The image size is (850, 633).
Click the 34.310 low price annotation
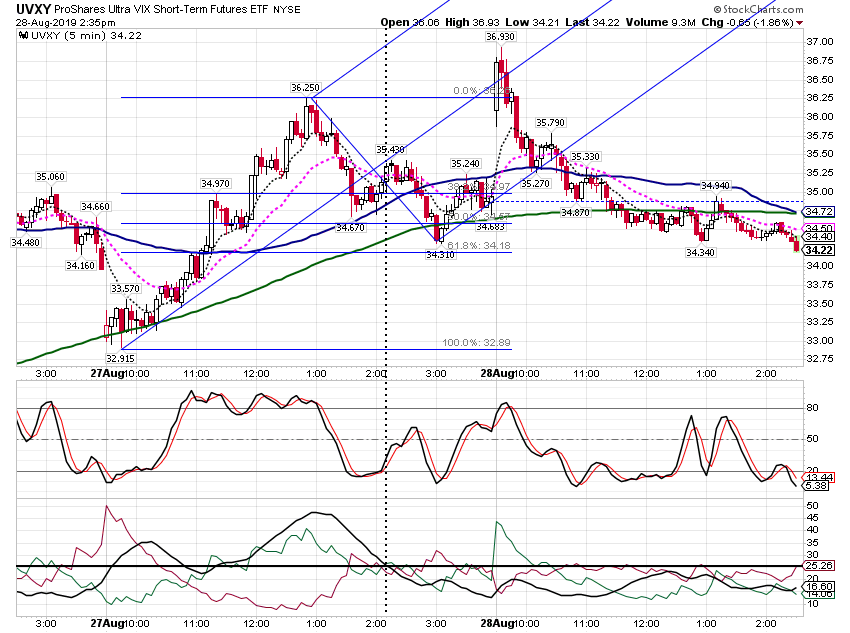(x=440, y=255)
